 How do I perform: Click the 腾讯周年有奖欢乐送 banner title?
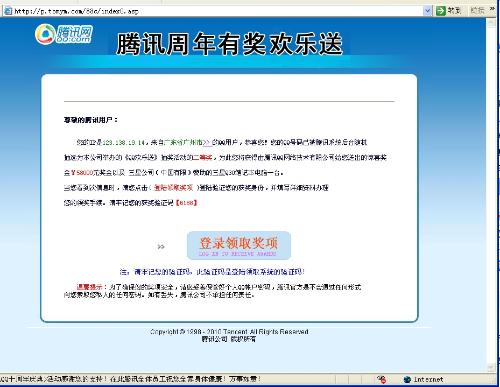[229, 44]
